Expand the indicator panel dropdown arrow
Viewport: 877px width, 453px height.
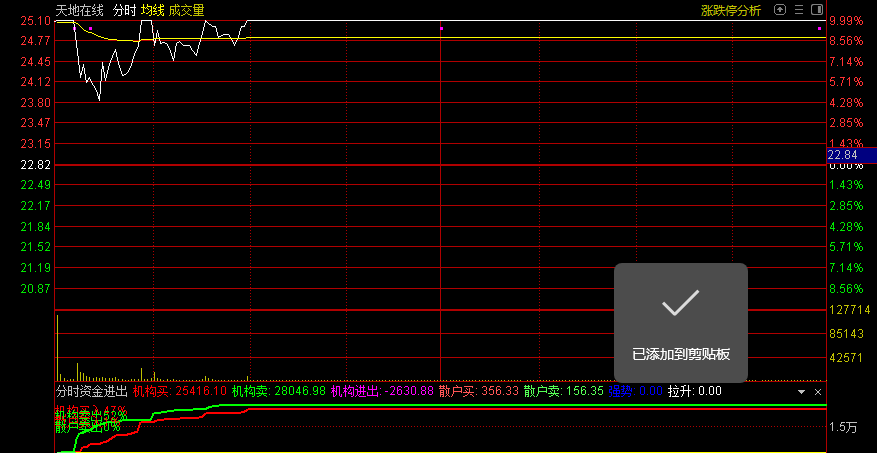(801, 392)
